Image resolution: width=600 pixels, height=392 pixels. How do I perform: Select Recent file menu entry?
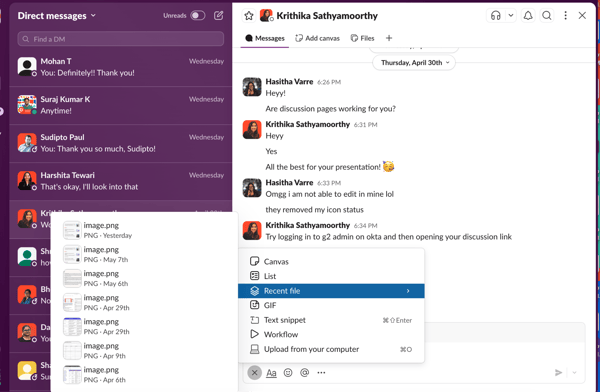coord(331,291)
